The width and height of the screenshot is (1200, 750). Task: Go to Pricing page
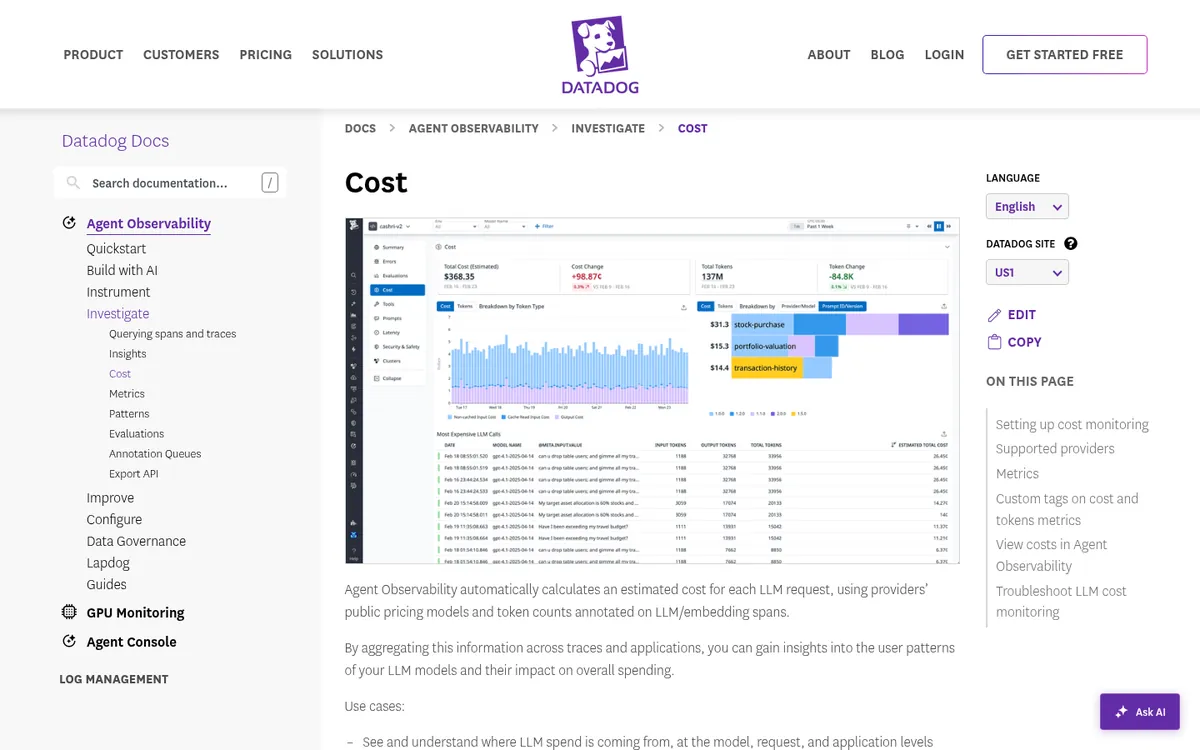click(266, 55)
